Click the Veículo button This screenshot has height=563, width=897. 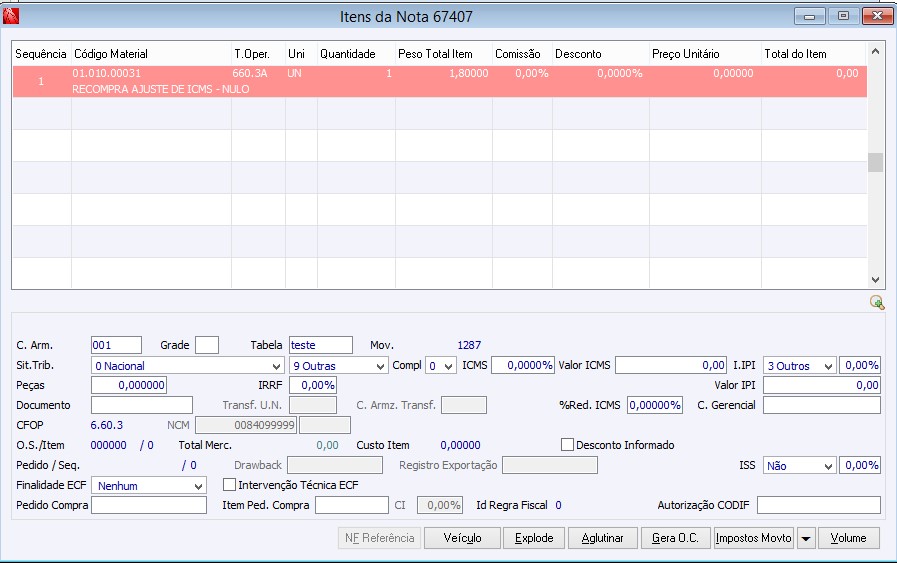(x=462, y=538)
